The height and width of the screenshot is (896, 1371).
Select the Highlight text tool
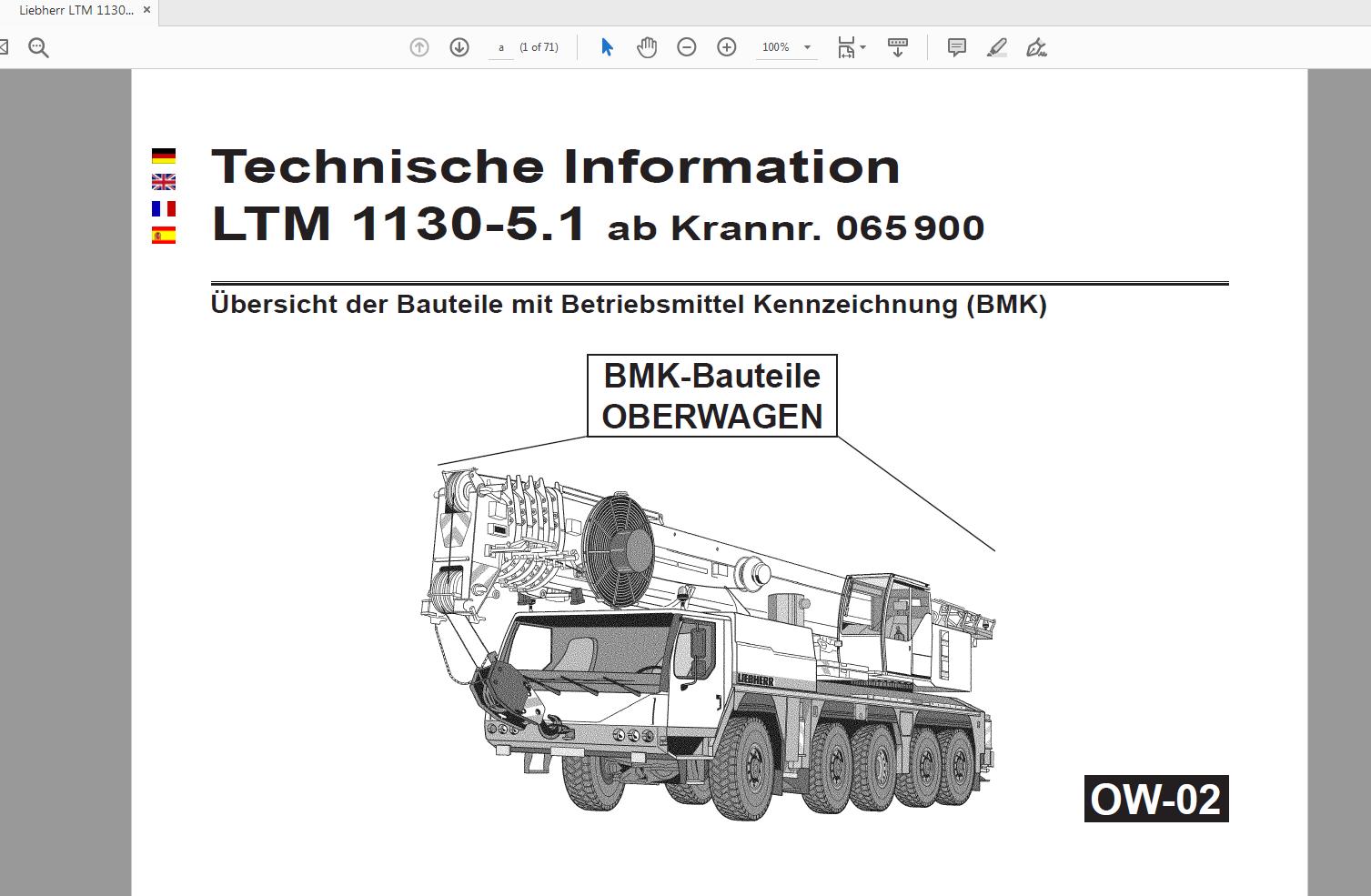(997, 47)
